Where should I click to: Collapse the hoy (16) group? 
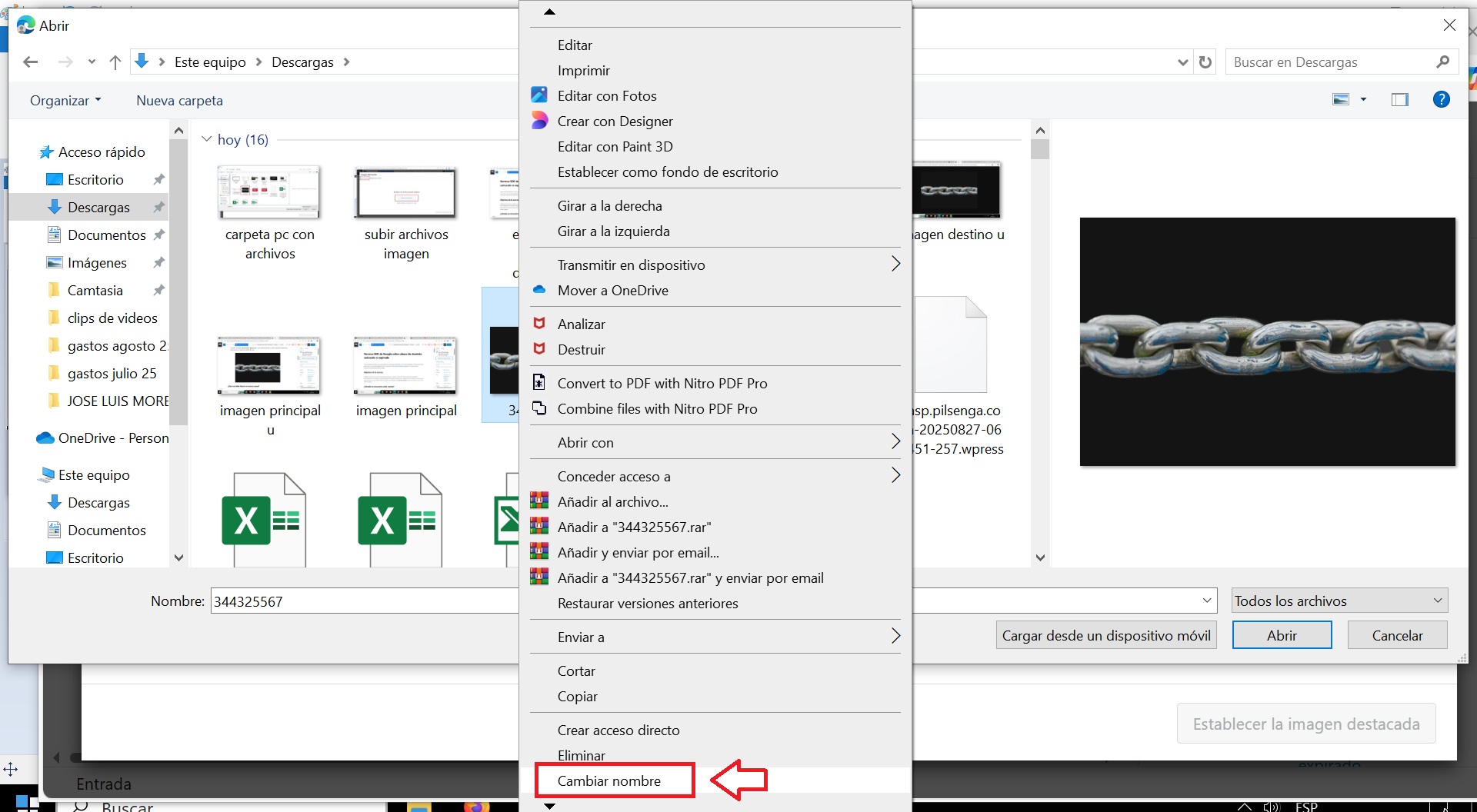[x=206, y=139]
